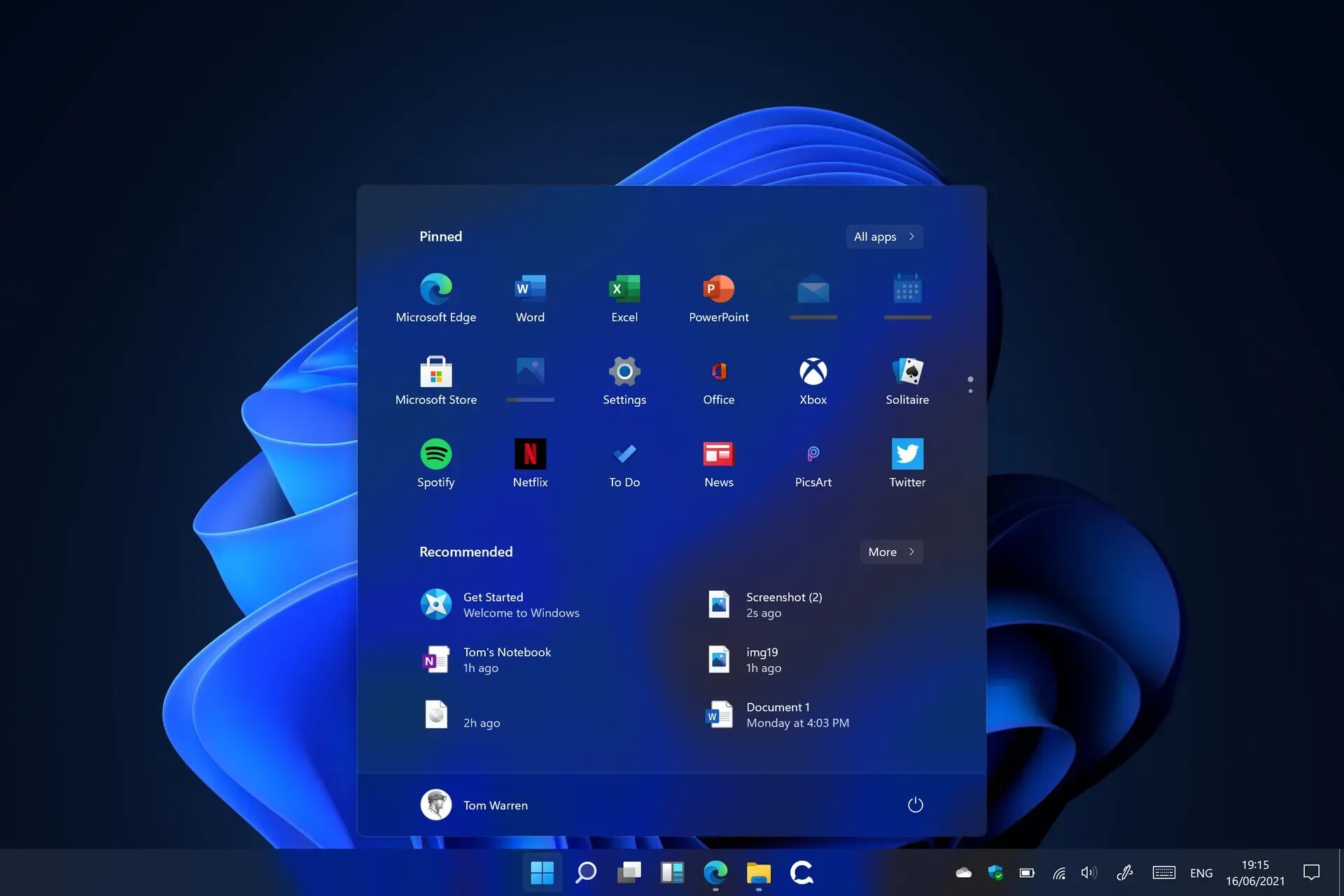Open Screenshot 2 recent file
The image size is (1344, 896).
click(x=783, y=604)
